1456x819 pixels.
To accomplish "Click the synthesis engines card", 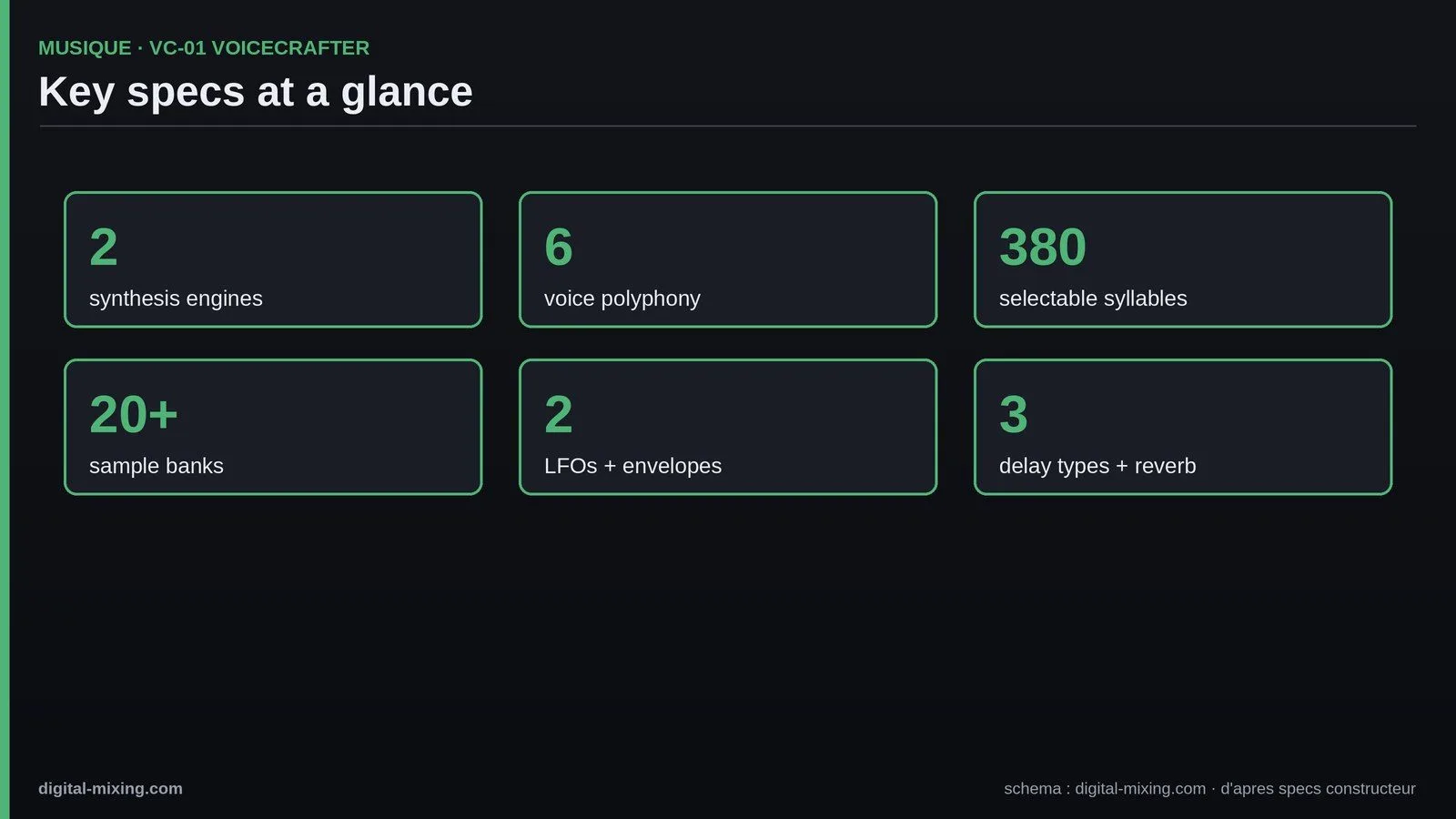I will pos(273,259).
